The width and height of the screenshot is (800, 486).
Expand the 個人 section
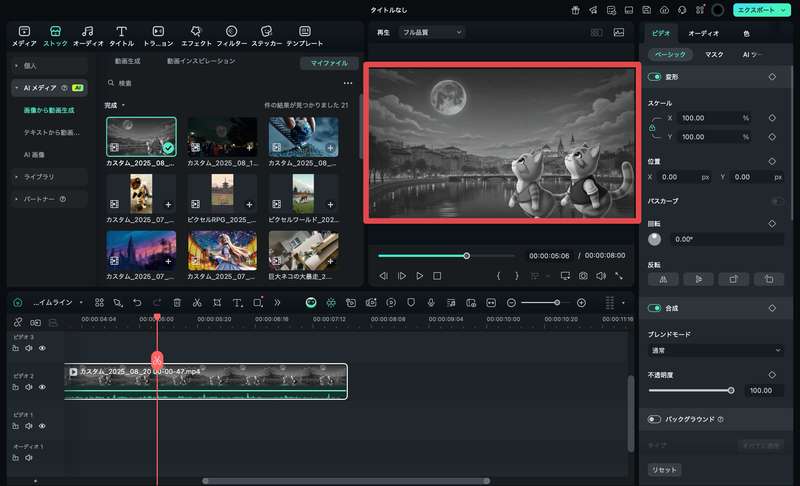coord(49,66)
